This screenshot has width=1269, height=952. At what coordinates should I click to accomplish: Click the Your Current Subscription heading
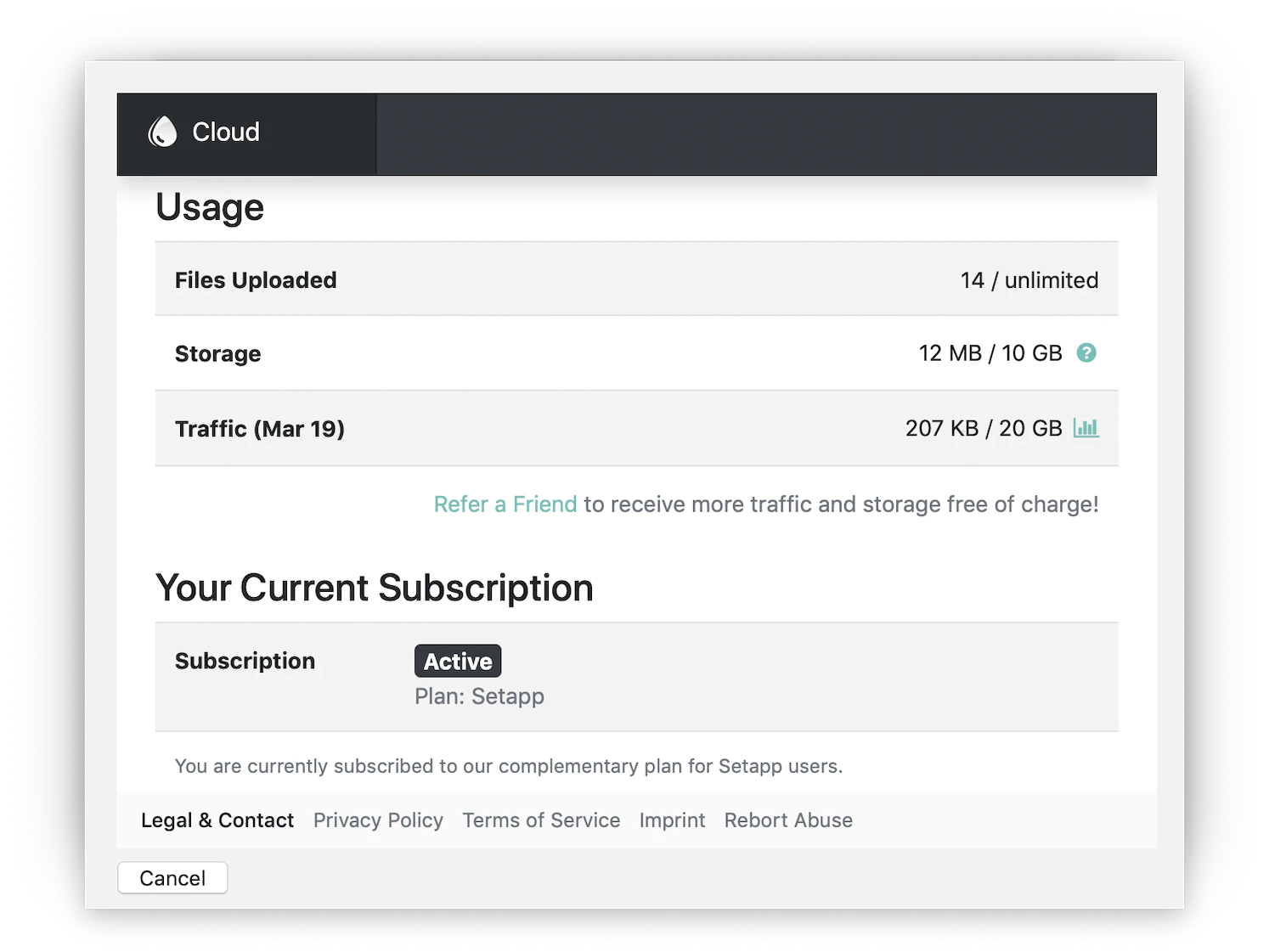point(374,588)
